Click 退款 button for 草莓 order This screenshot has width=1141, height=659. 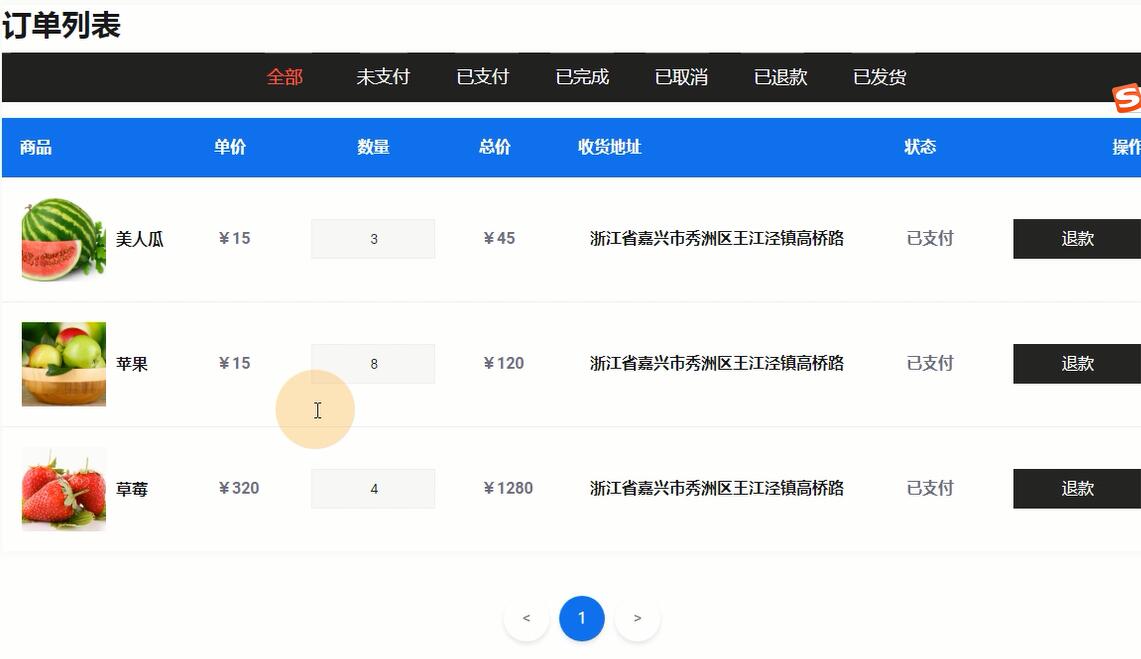coord(1077,489)
